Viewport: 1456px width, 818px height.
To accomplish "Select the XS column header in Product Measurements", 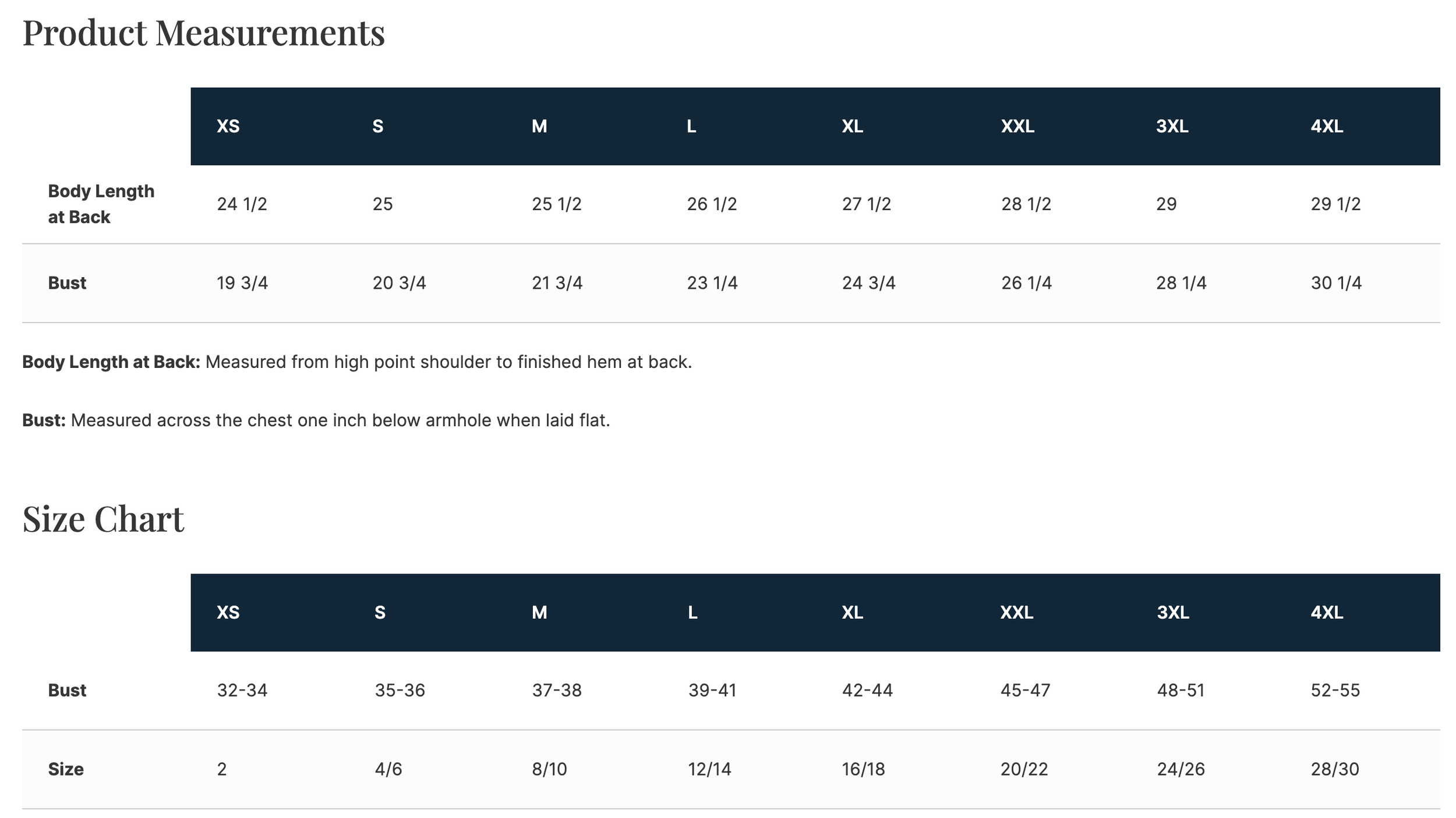I will [x=228, y=126].
